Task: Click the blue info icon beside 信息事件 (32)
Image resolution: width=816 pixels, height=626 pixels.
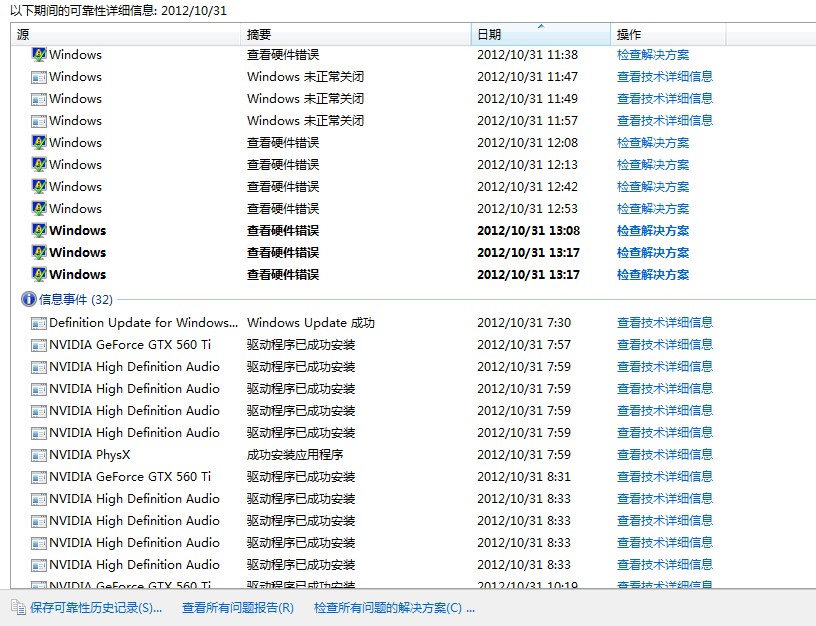Action: pos(29,299)
